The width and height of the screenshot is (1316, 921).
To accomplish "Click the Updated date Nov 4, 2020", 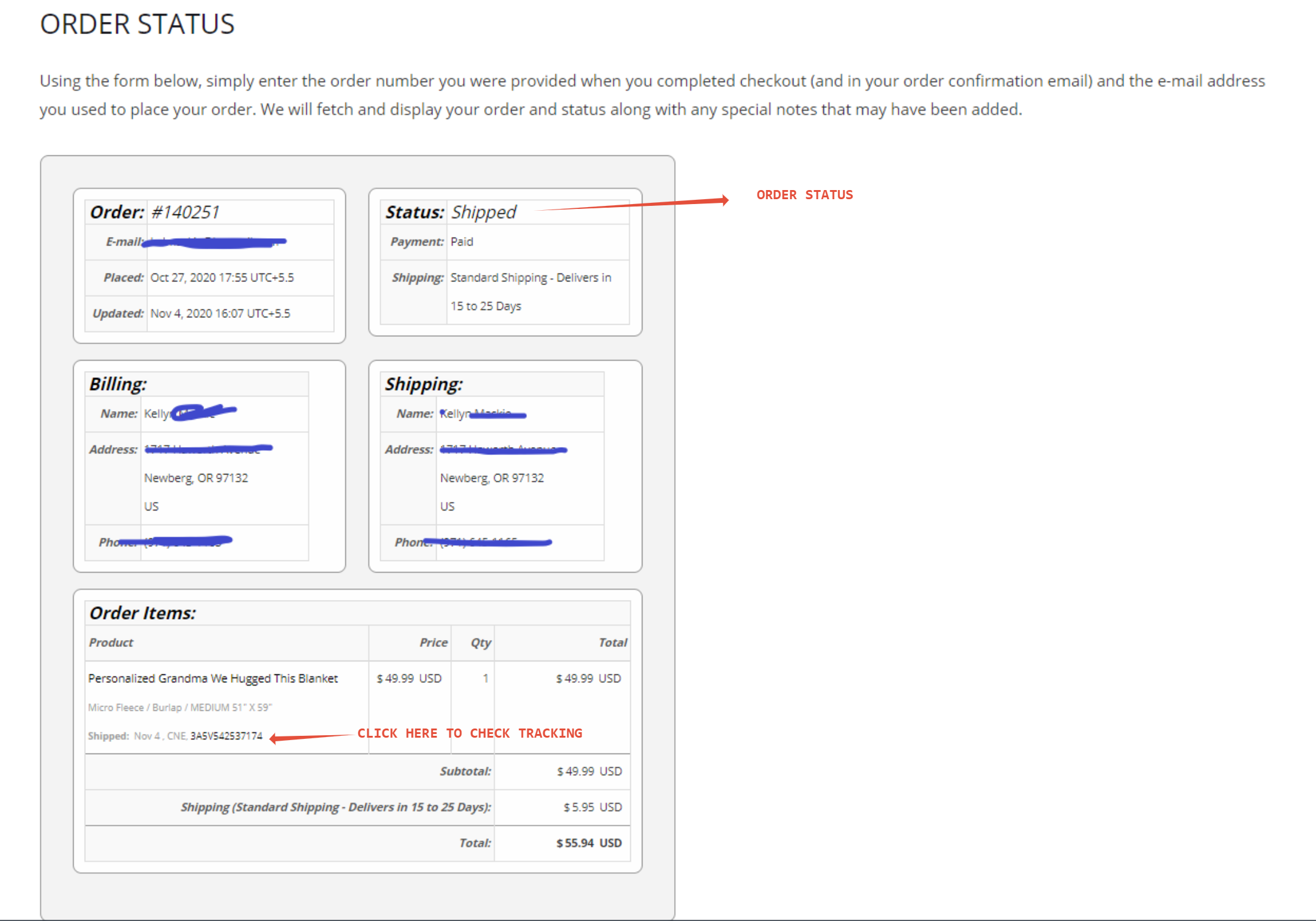I will pyautogui.click(x=220, y=314).
